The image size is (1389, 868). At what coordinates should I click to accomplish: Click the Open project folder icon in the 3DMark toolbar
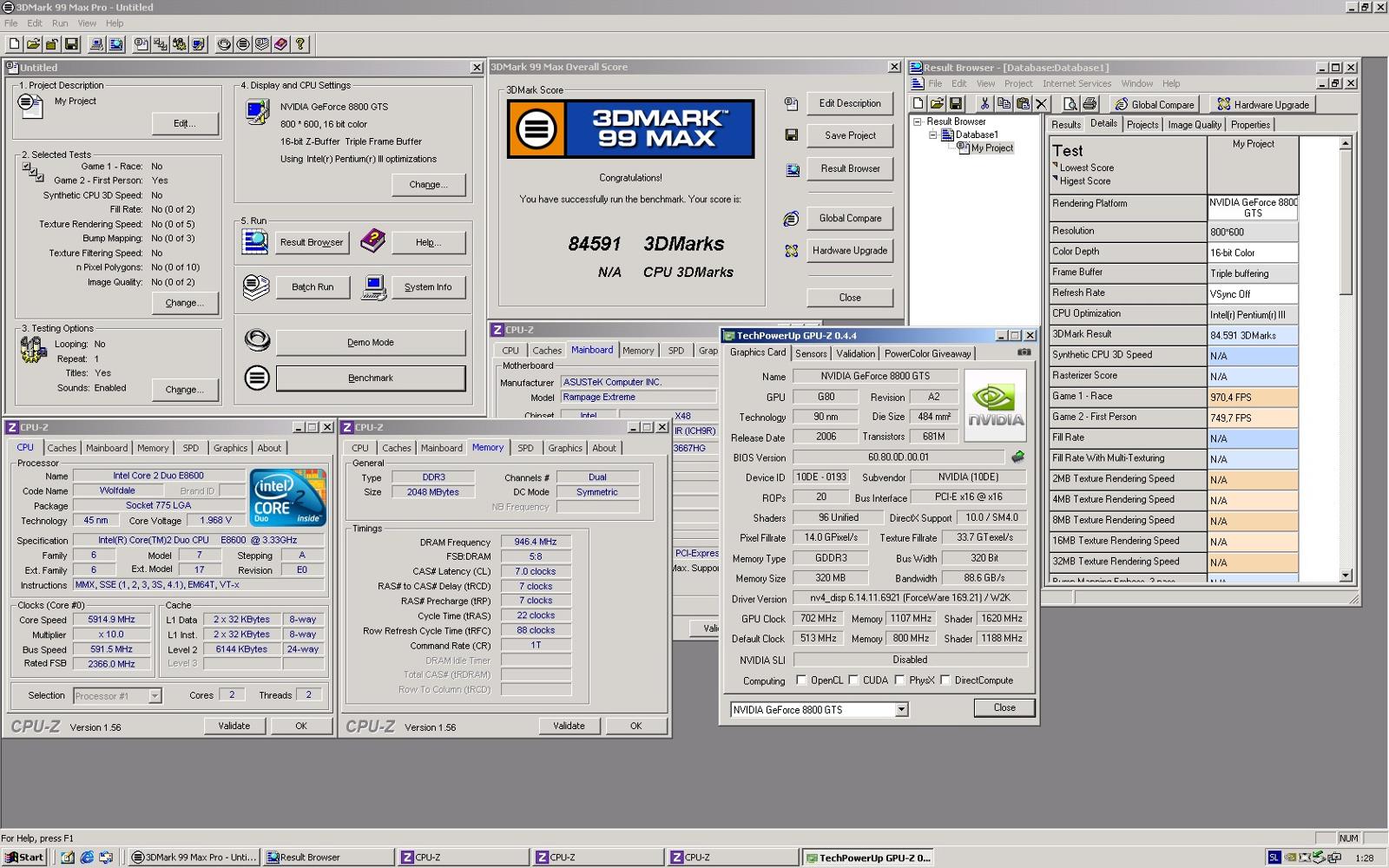coord(33,44)
